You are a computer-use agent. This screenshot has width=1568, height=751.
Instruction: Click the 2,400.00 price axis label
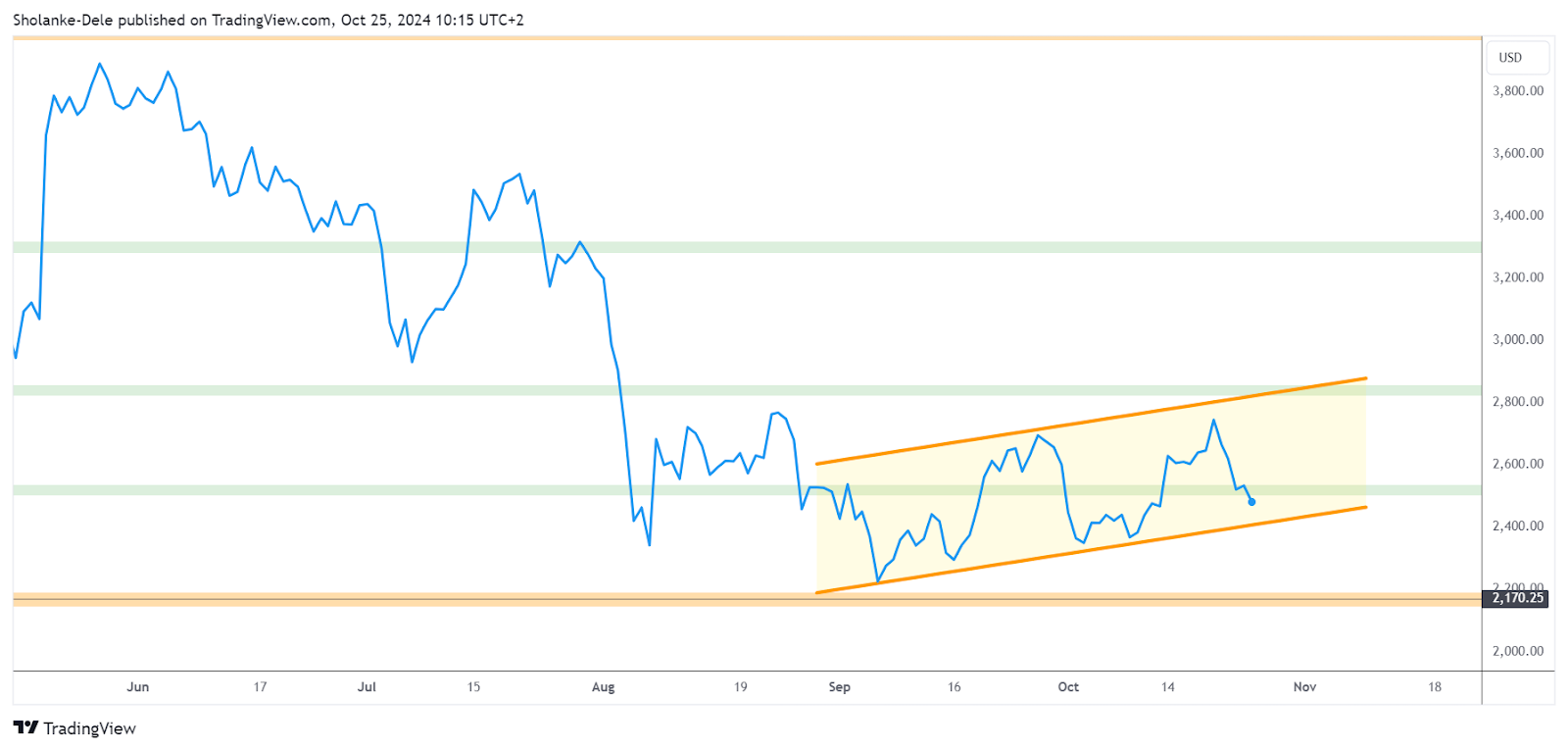coord(1518,526)
